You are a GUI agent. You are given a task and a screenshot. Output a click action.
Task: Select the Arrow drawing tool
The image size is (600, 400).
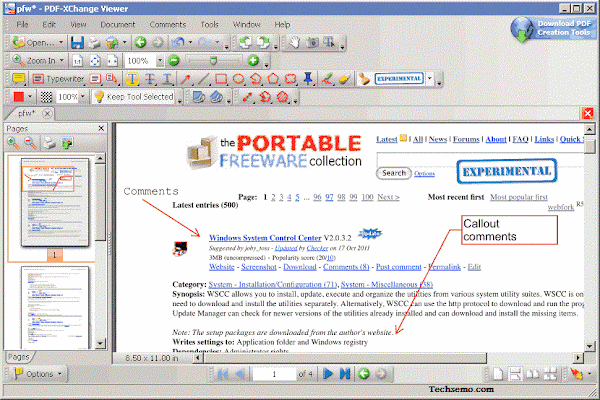click(x=185, y=79)
